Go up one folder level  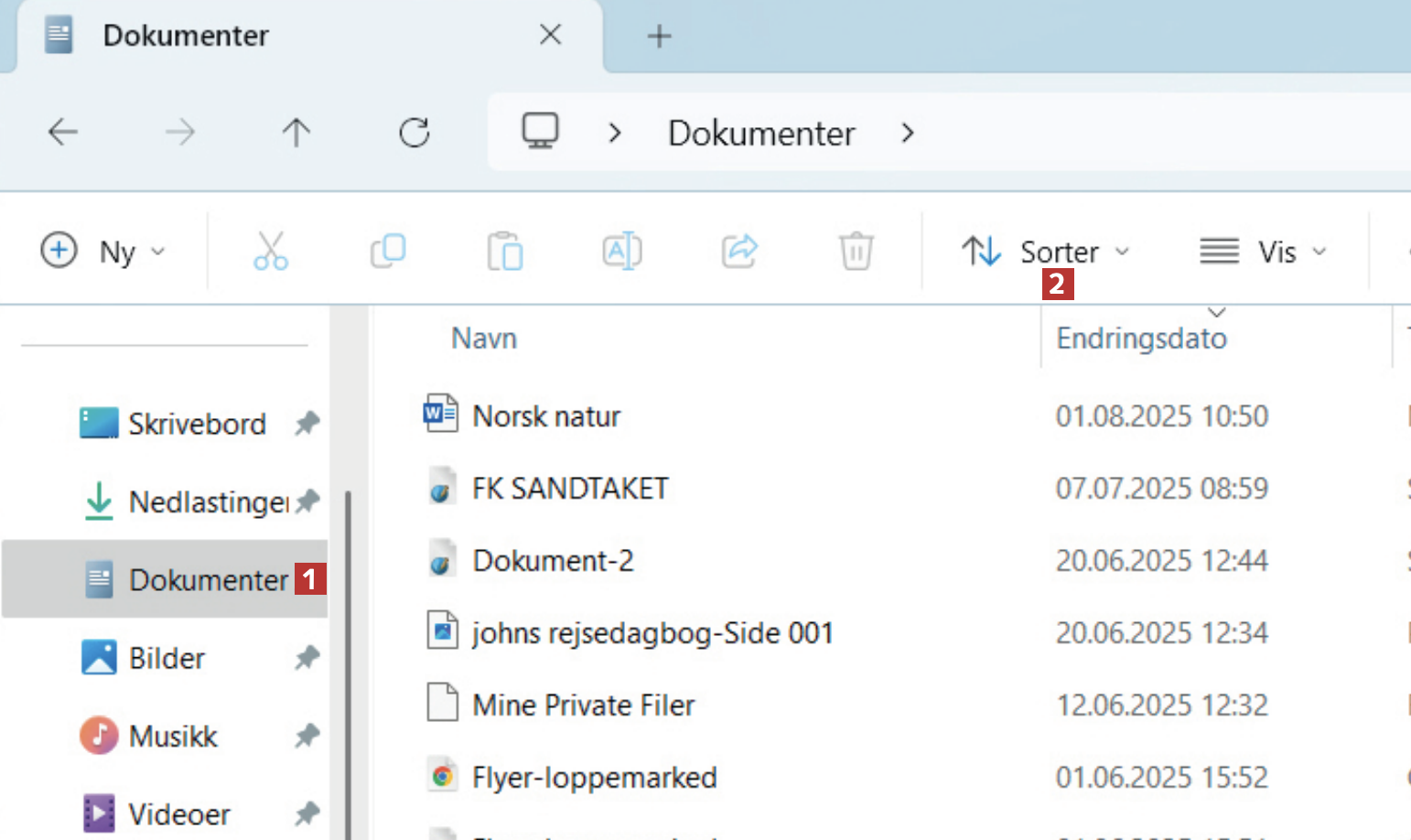click(x=296, y=133)
